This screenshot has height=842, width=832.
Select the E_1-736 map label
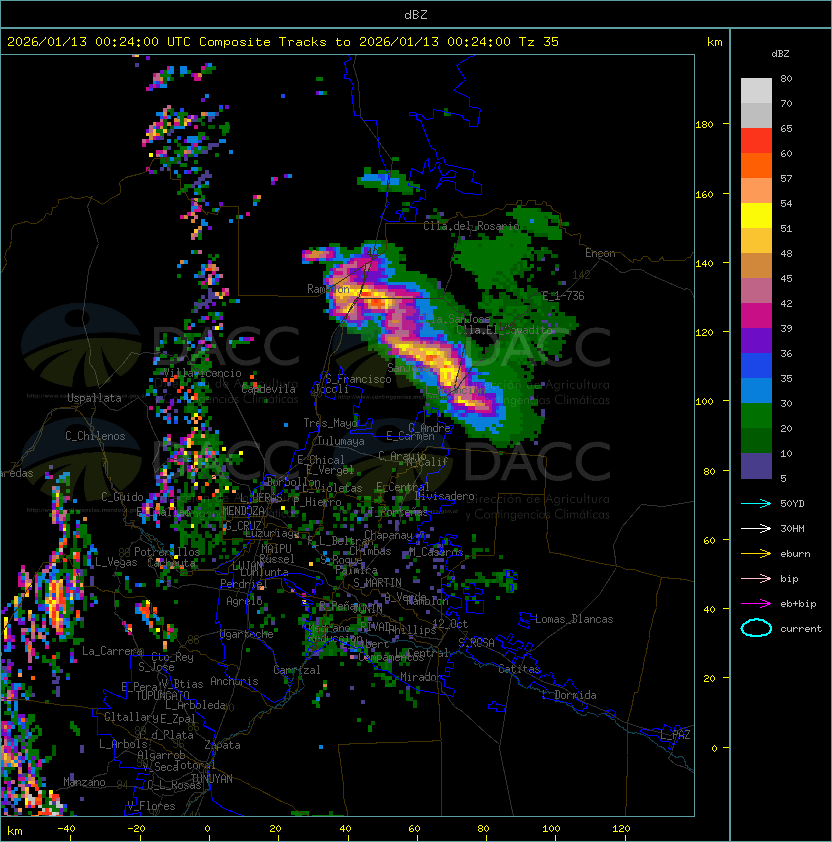(x=563, y=296)
